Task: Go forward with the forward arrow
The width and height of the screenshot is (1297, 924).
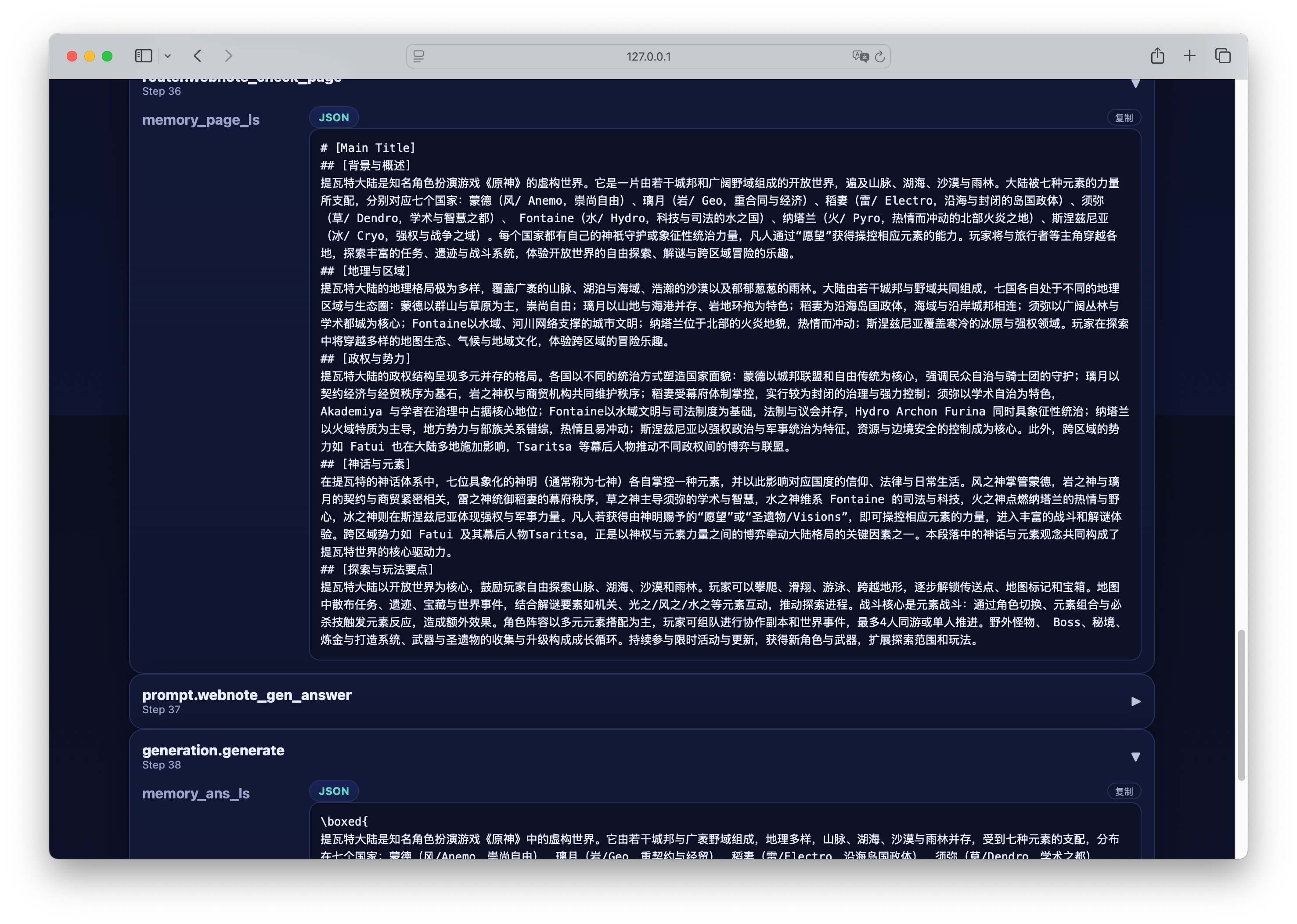Action: pos(229,56)
